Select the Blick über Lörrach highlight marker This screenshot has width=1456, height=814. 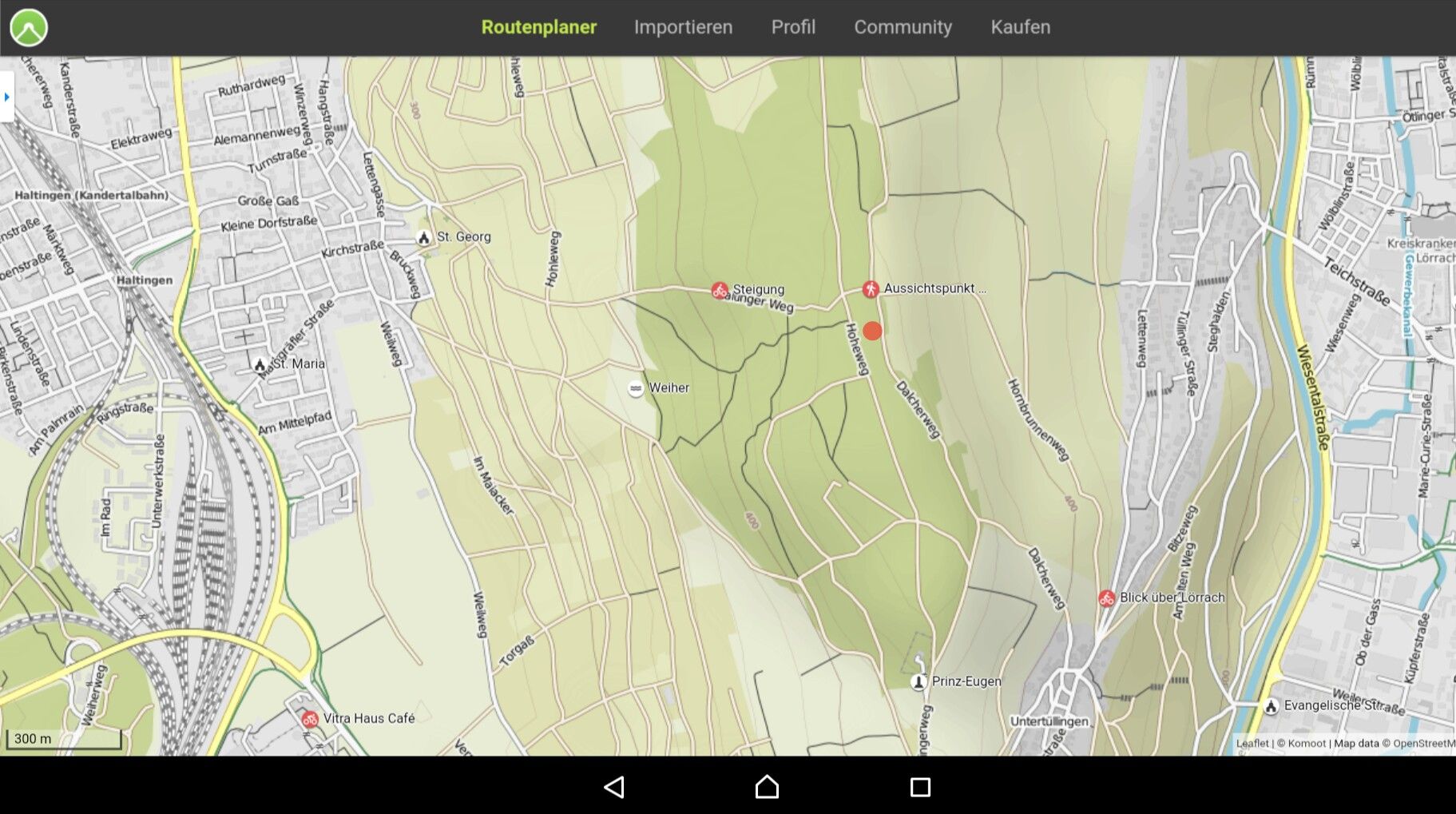tap(1106, 598)
